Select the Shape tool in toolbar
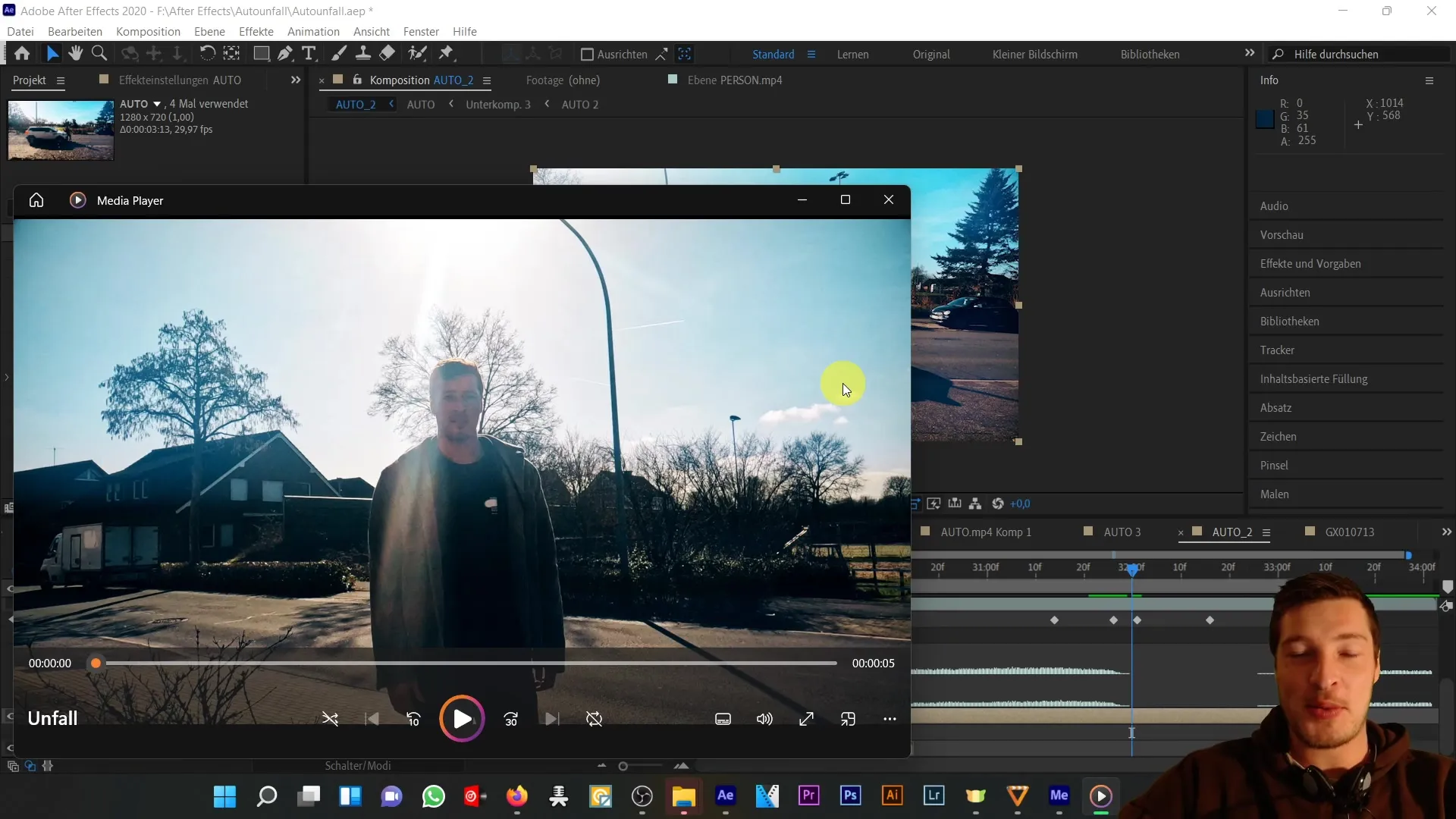1456x819 pixels. coord(261,54)
